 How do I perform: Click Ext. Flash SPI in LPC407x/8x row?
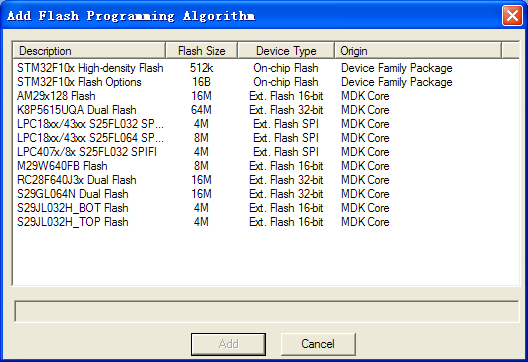click(286, 152)
